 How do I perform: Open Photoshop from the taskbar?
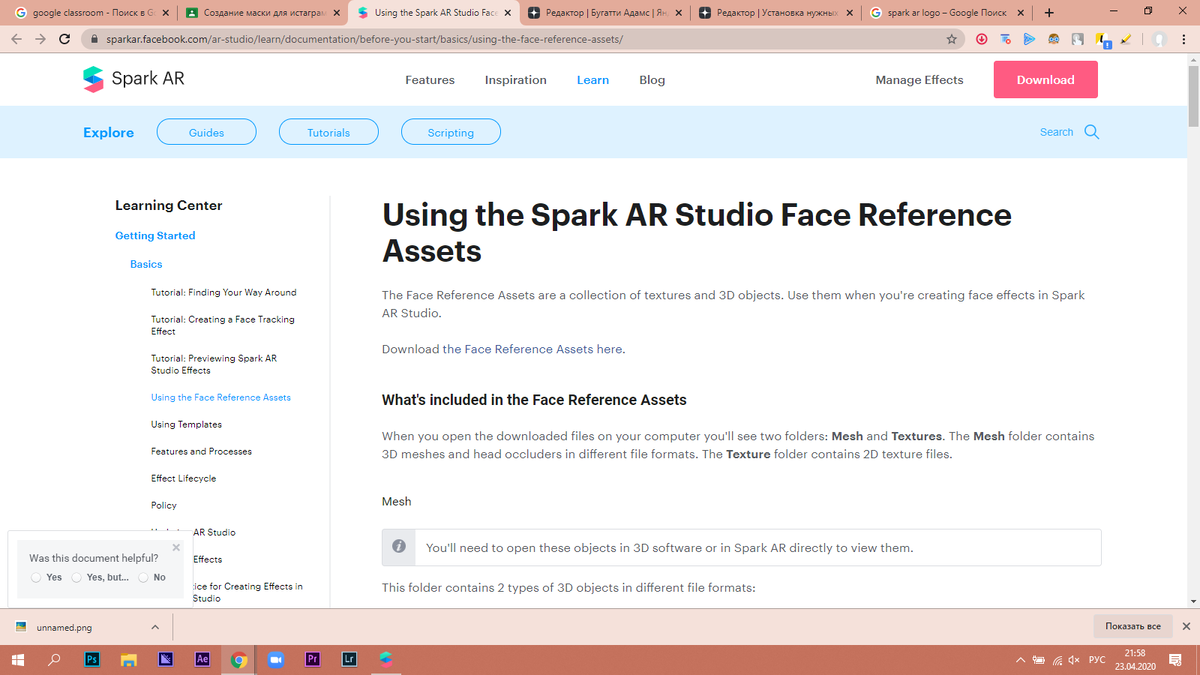(92, 659)
